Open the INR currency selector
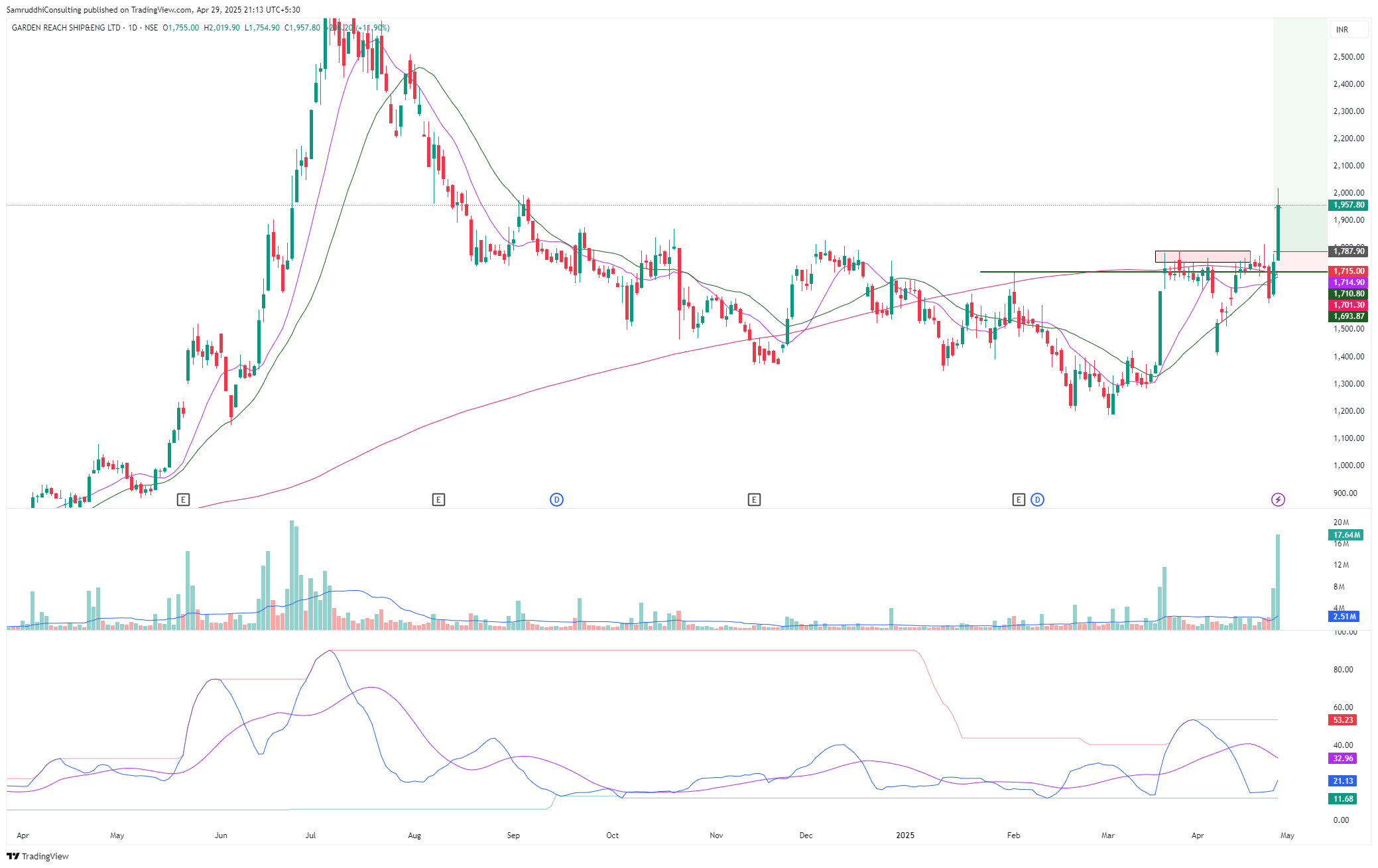The image size is (1378, 868). pos(1349,29)
